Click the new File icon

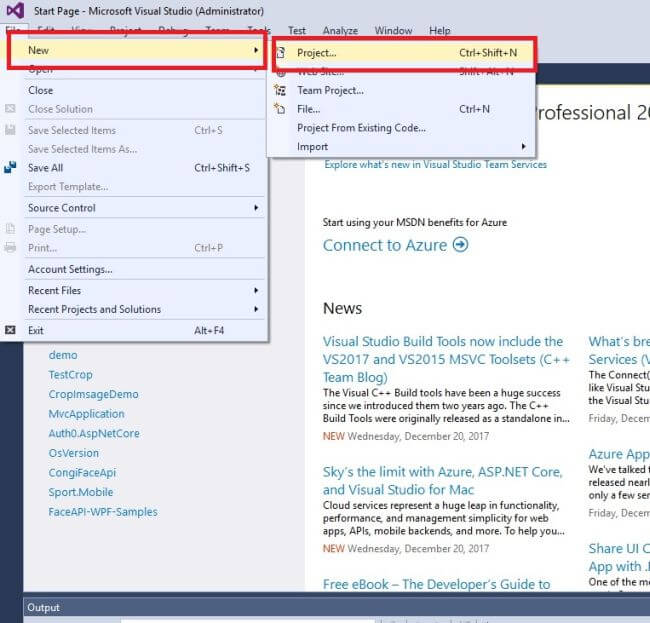pyautogui.click(x=279, y=109)
